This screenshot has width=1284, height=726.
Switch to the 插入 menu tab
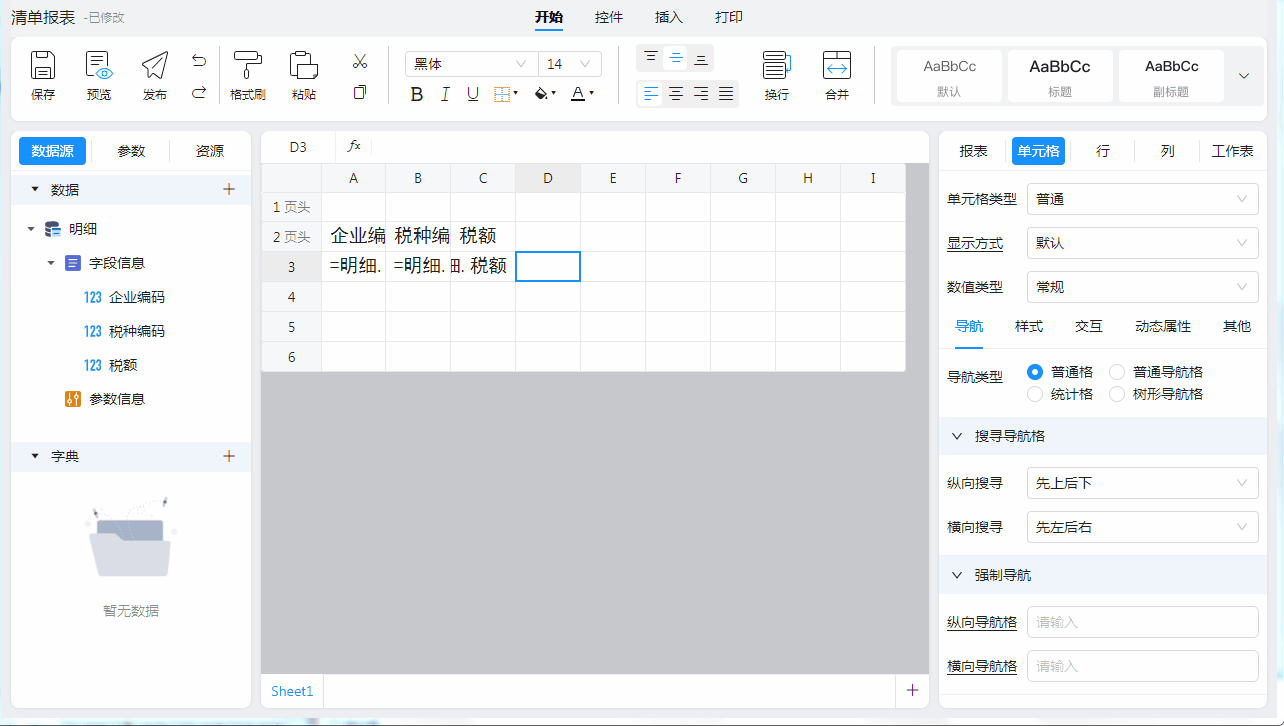(x=668, y=17)
